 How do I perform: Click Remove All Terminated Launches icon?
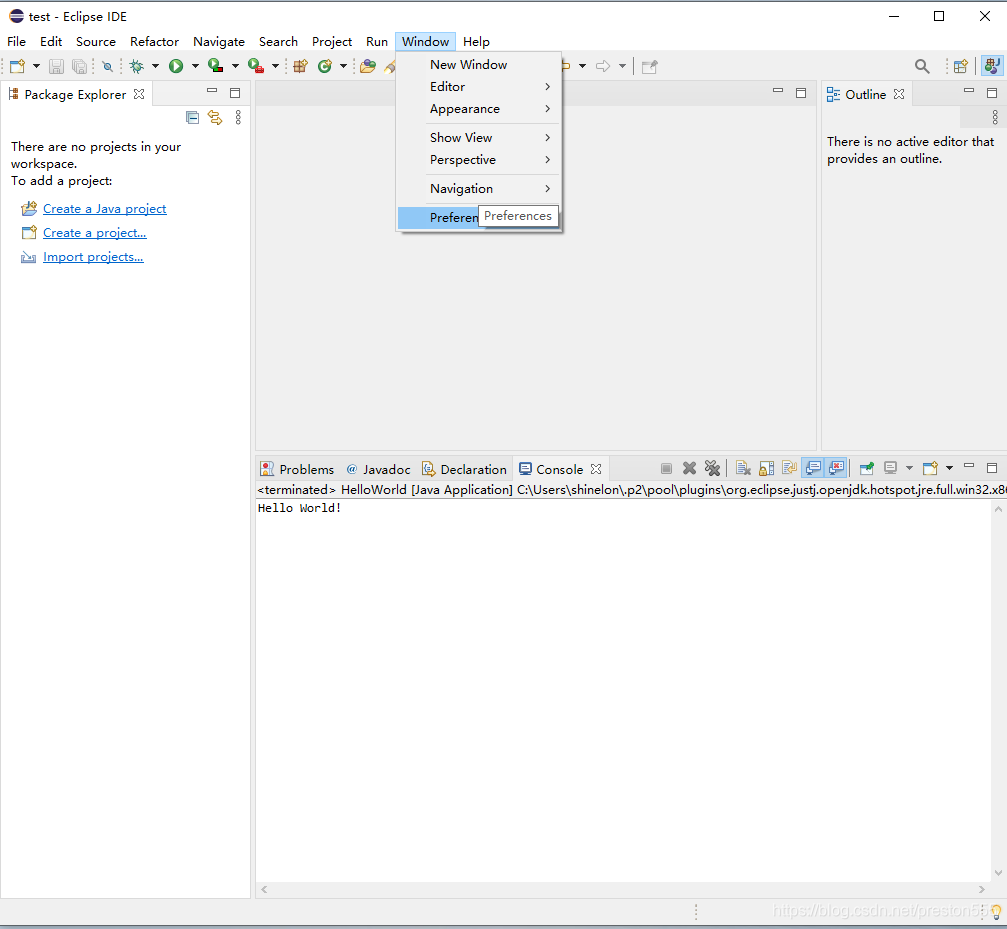pos(712,469)
